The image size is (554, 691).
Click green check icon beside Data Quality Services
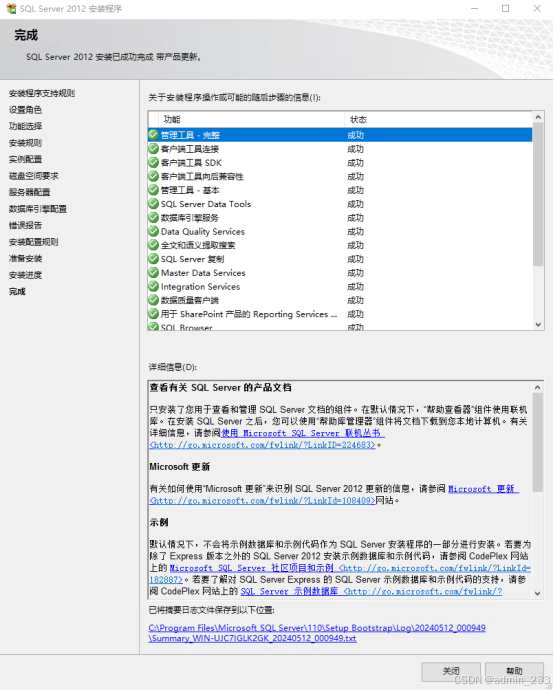point(153,231)
